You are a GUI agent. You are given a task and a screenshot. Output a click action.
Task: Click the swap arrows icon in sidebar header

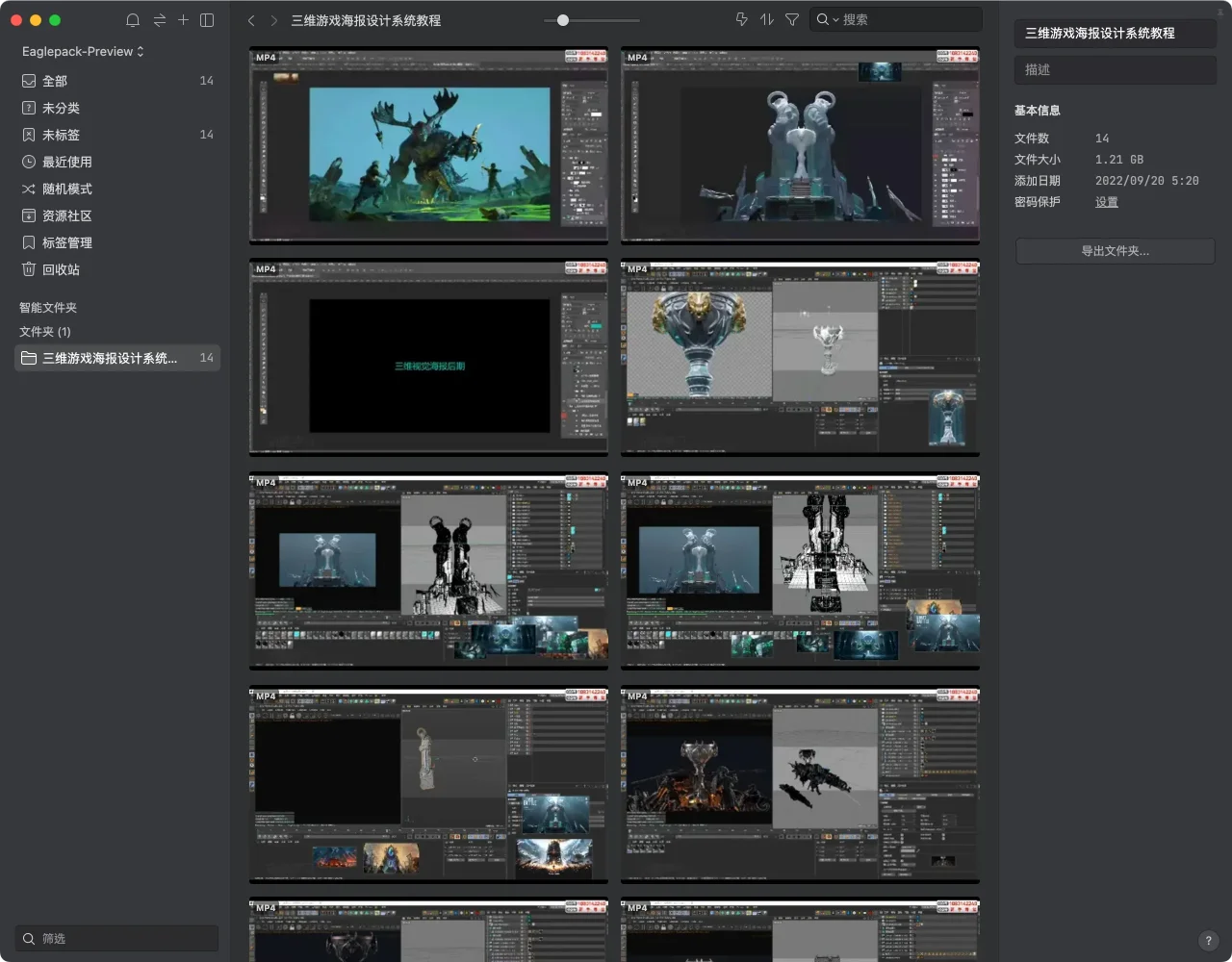pos(159,20)
